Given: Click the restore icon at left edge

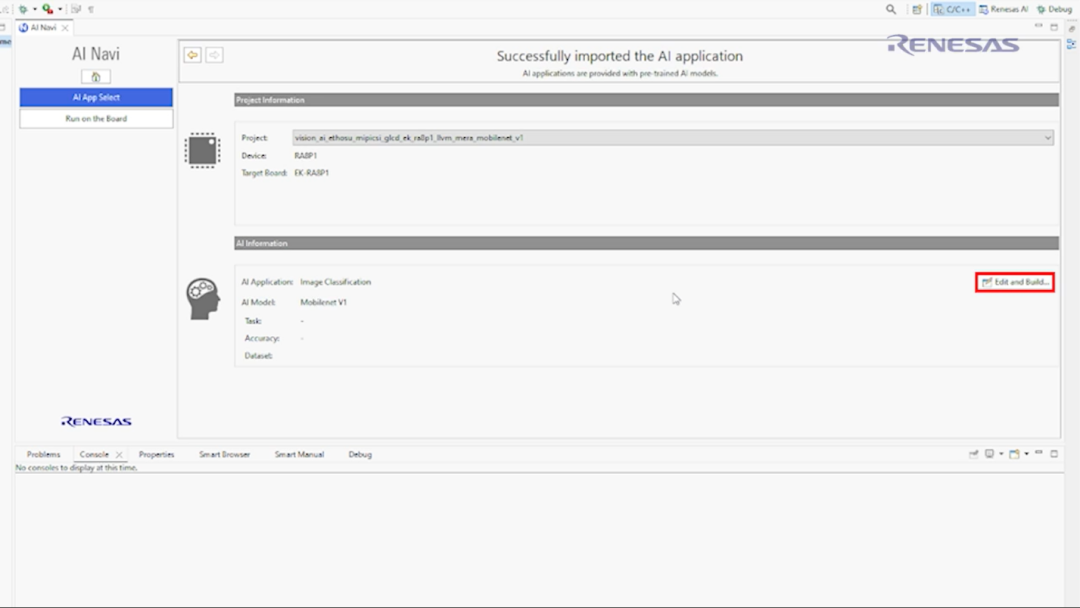Looking at the screenshot, I should pyautogui.click(x=3, y=28).
